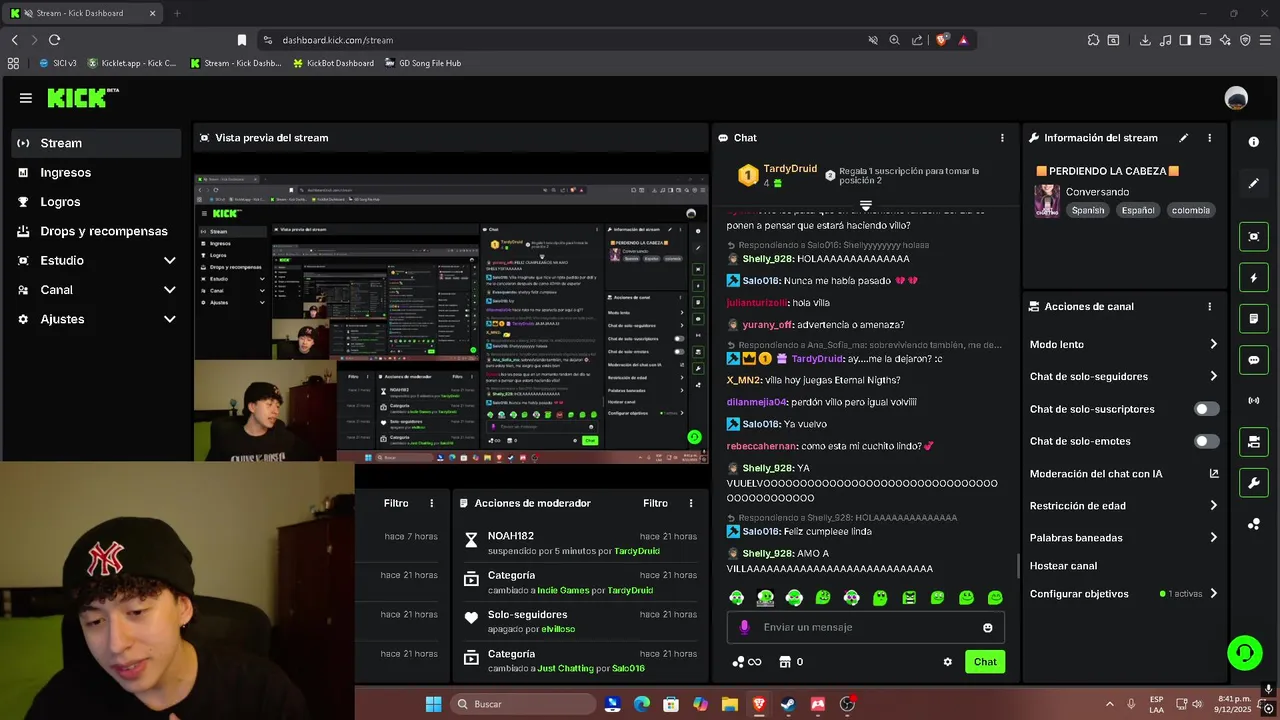The height and width of the screenshot is (720, 1280).
Task: Click TardyDruid leaderboard entry in chat
Action: [x=776, y=175]
